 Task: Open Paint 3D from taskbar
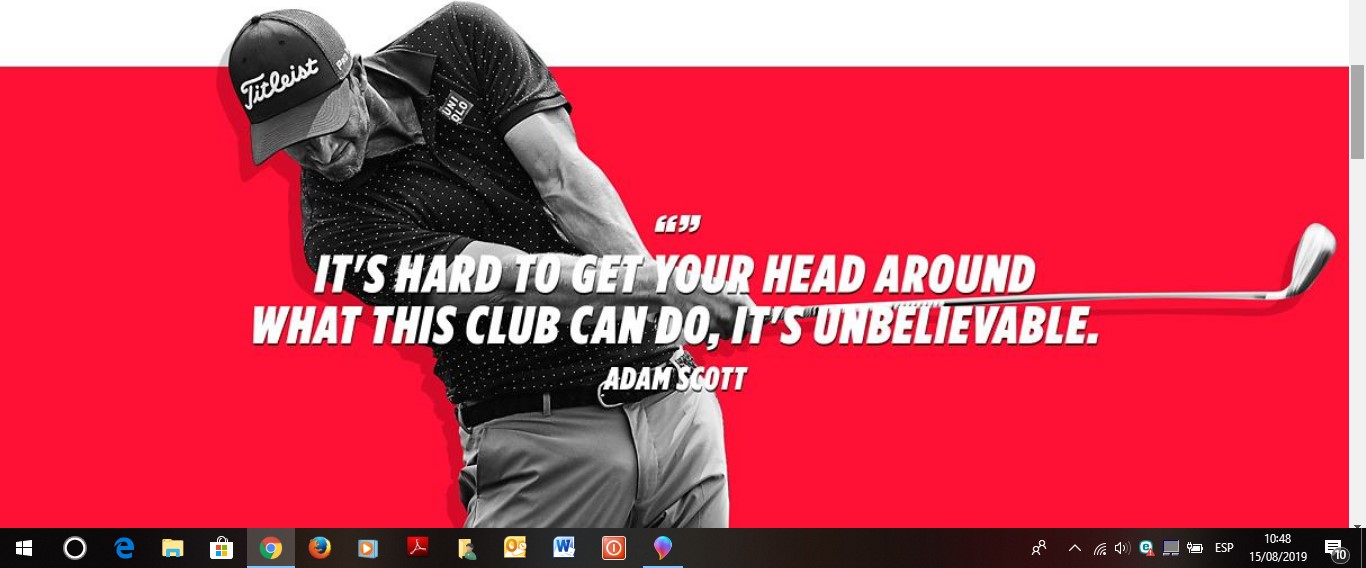662,548
